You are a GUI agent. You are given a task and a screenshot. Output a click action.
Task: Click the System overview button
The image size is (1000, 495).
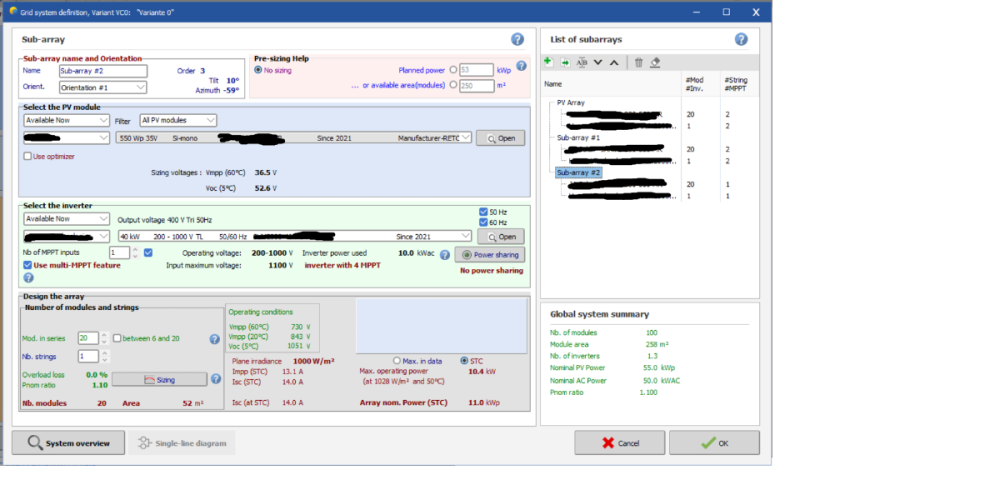tap(68, 443)
